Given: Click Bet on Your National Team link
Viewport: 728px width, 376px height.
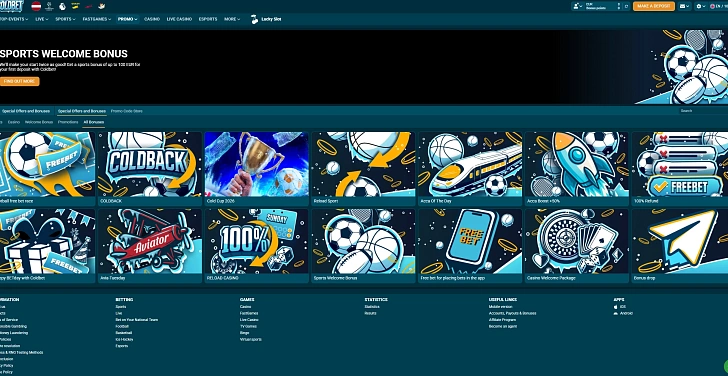Looking at the screenshot, I should [x=136, y=320].
